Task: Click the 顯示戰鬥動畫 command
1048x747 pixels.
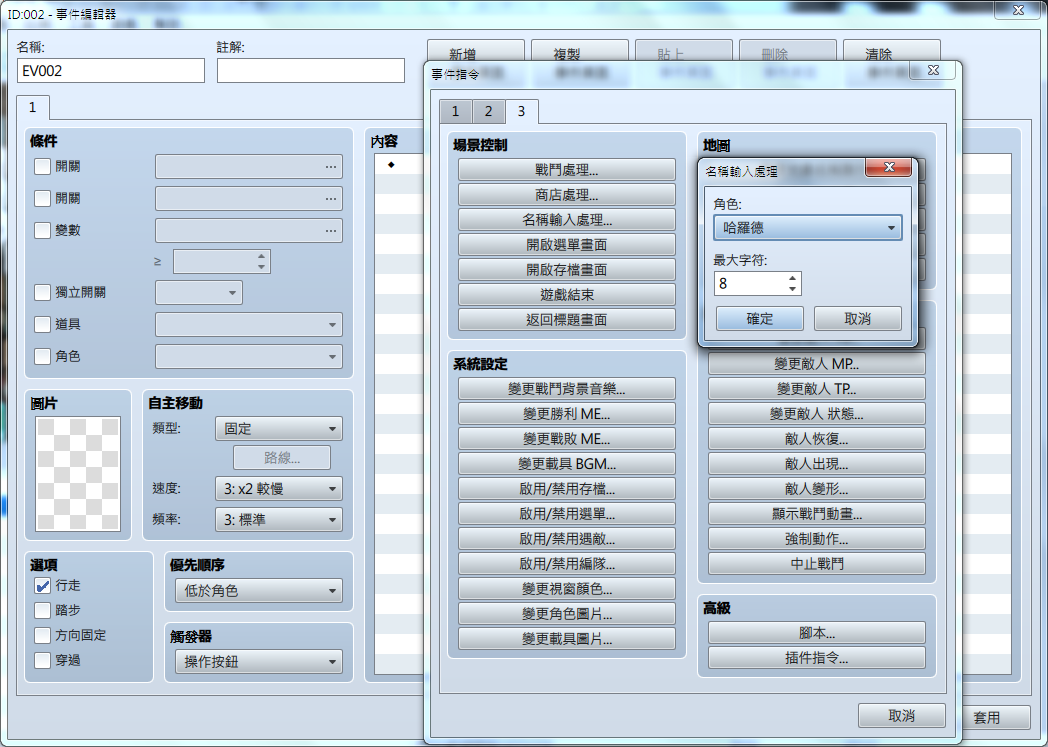Action: coord(817,514)
